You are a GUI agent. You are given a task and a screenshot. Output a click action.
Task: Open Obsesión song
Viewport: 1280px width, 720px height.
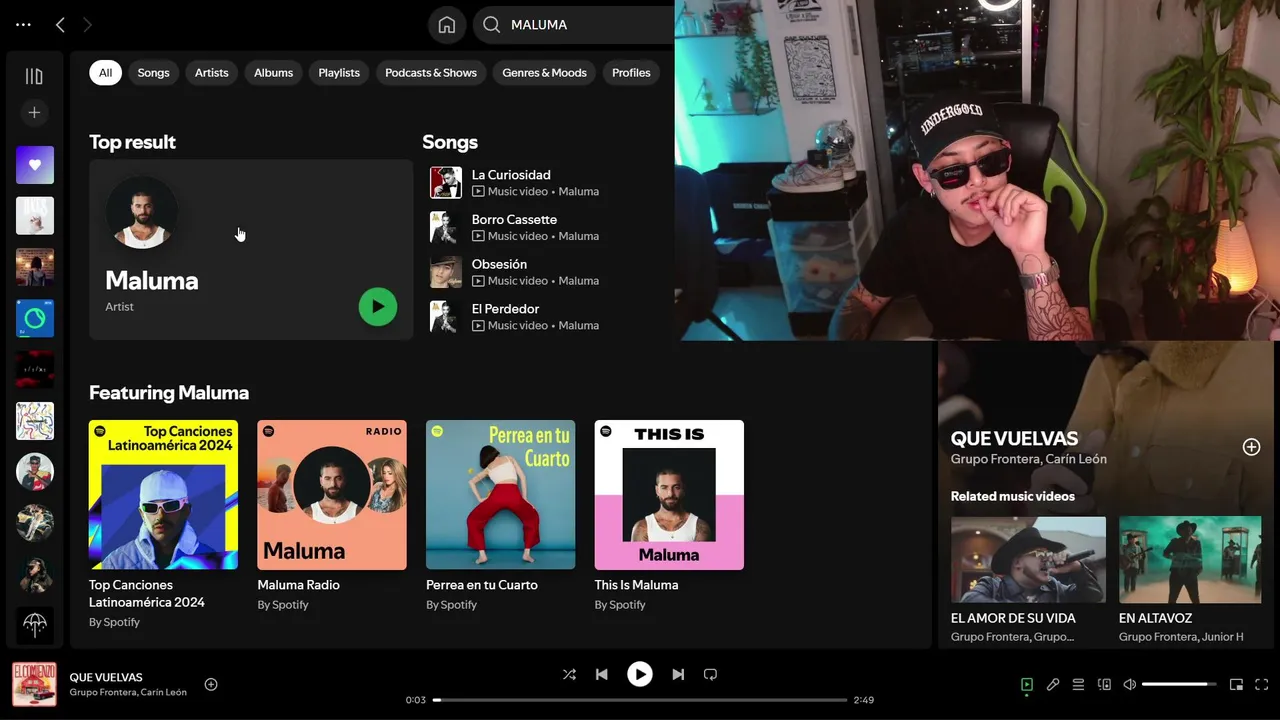click(499, 265)
